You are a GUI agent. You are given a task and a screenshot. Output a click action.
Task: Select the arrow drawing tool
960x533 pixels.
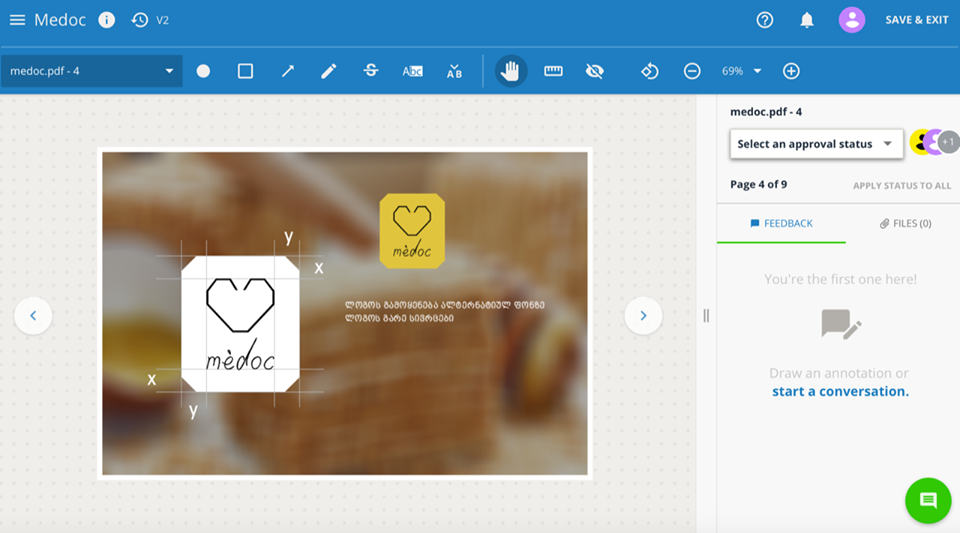point(287,71)
